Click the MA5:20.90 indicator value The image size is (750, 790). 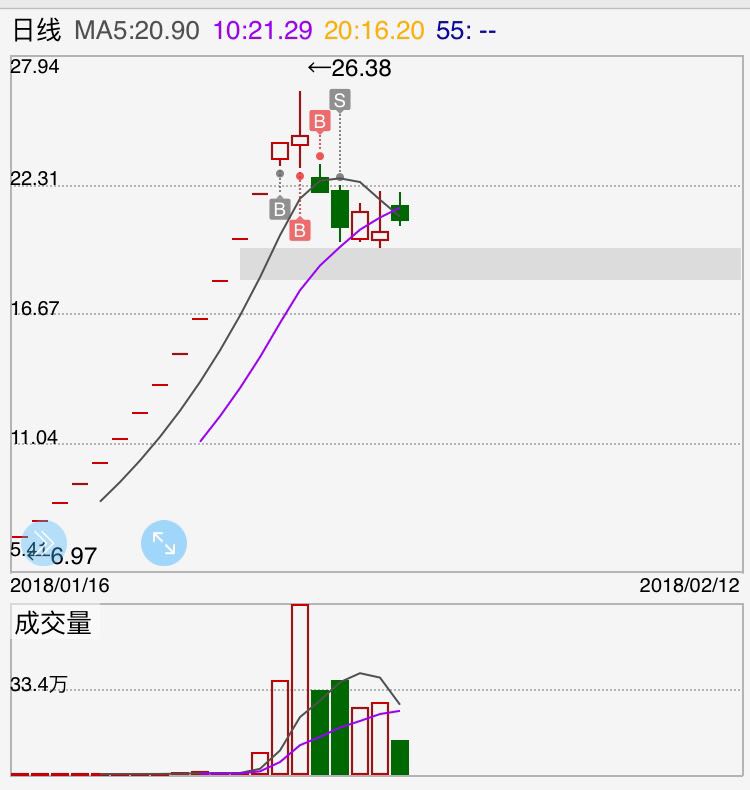[x=137, y=30]
